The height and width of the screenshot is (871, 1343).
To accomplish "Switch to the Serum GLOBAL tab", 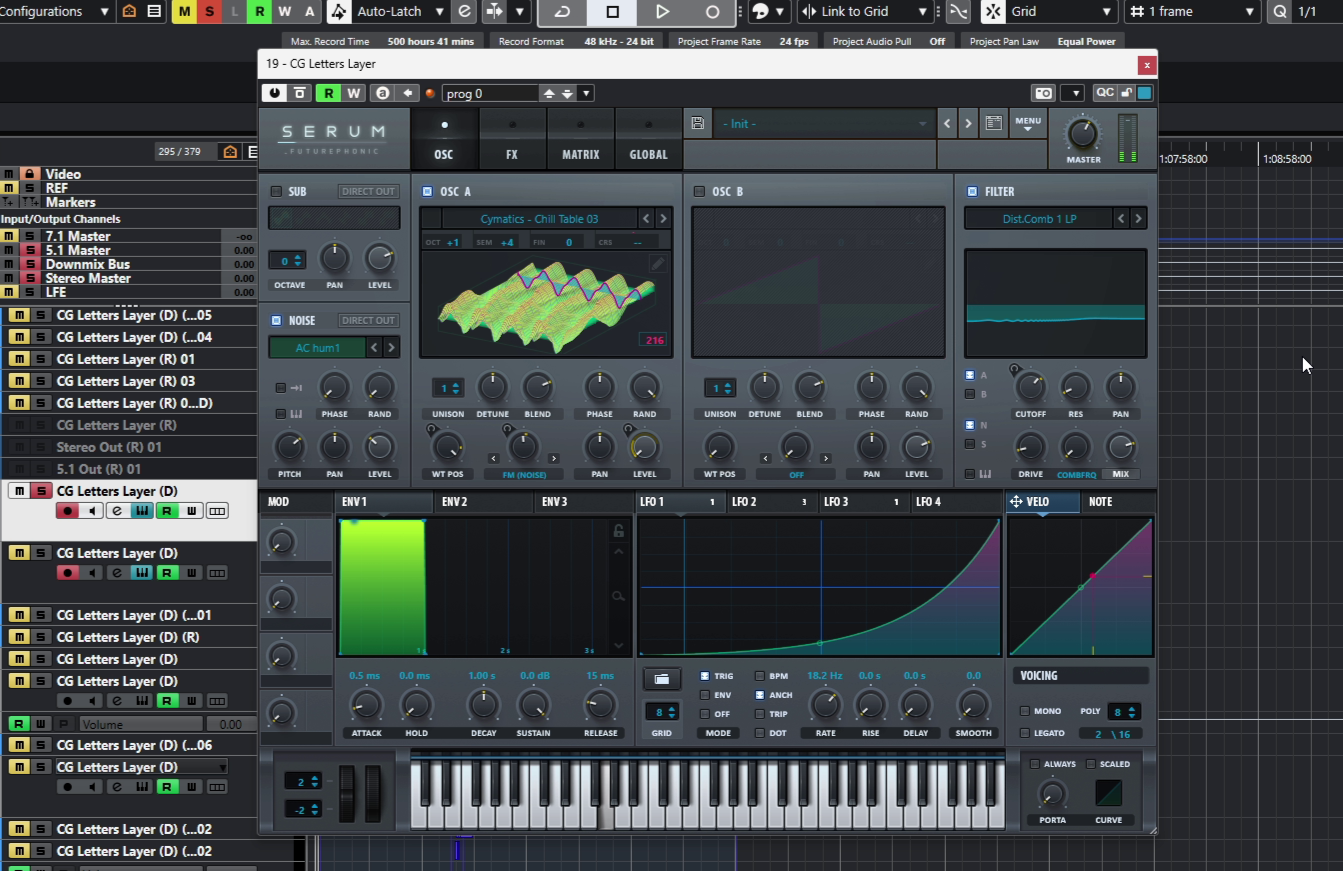I will (648, 140).
